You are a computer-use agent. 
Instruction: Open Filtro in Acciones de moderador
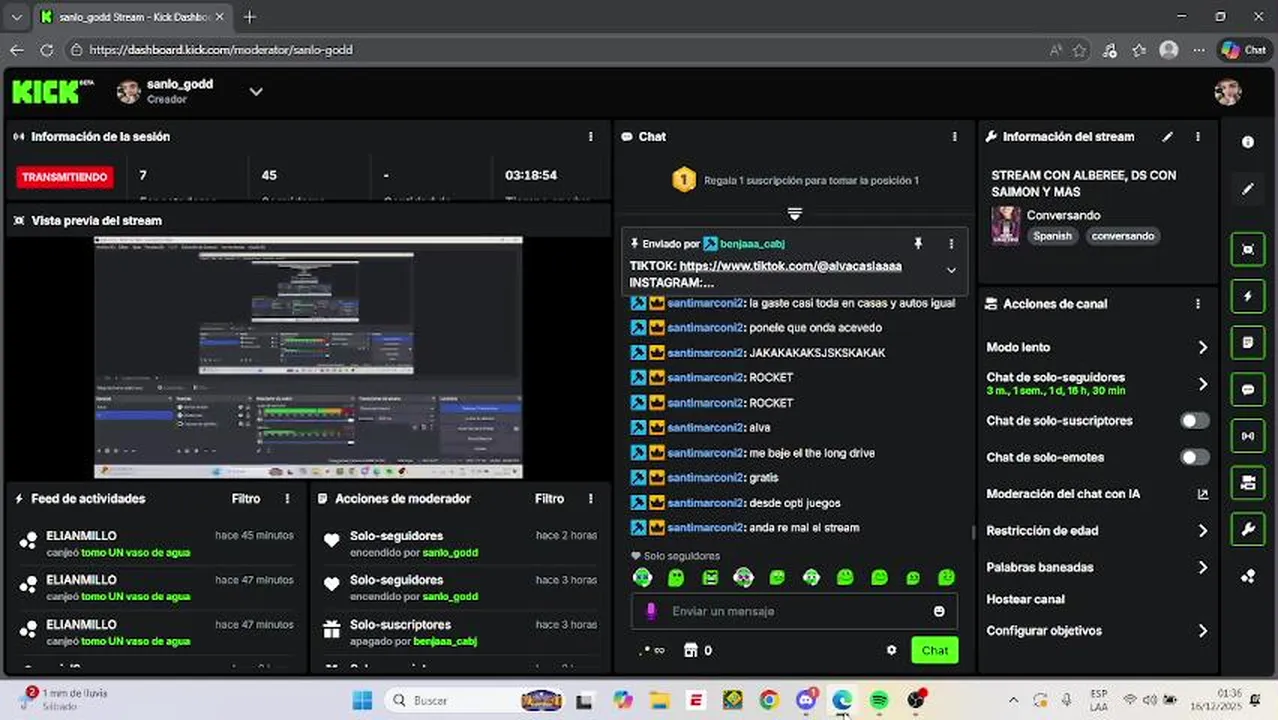coord(549,498)
